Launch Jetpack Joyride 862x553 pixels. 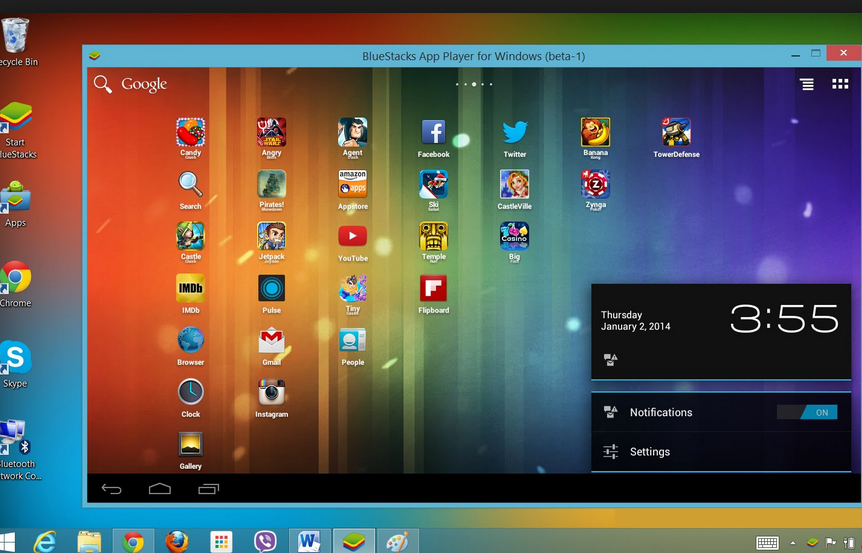(x=271, y=236)
